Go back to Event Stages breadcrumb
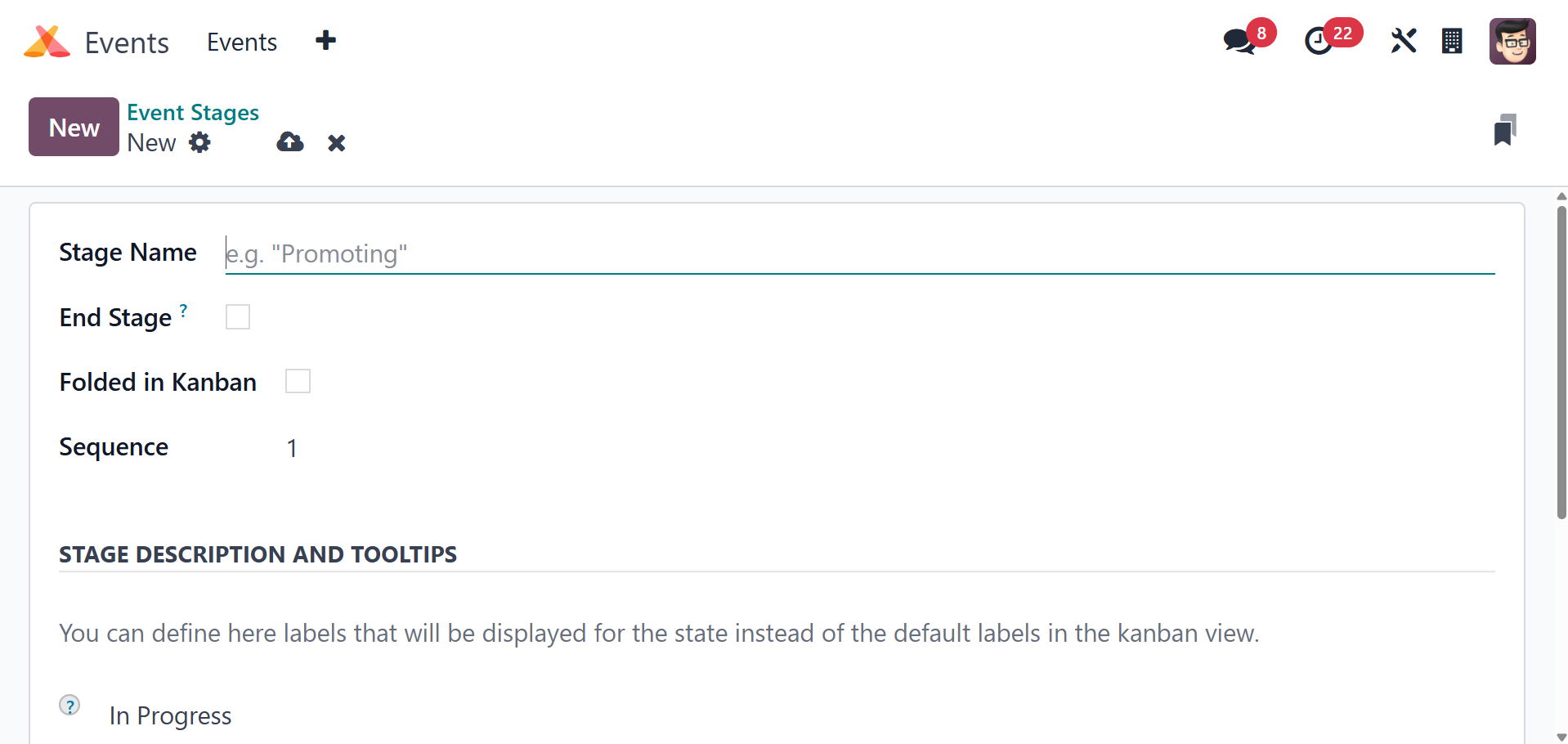This screenshot has height=744, width=1568. tap(193, 112)
